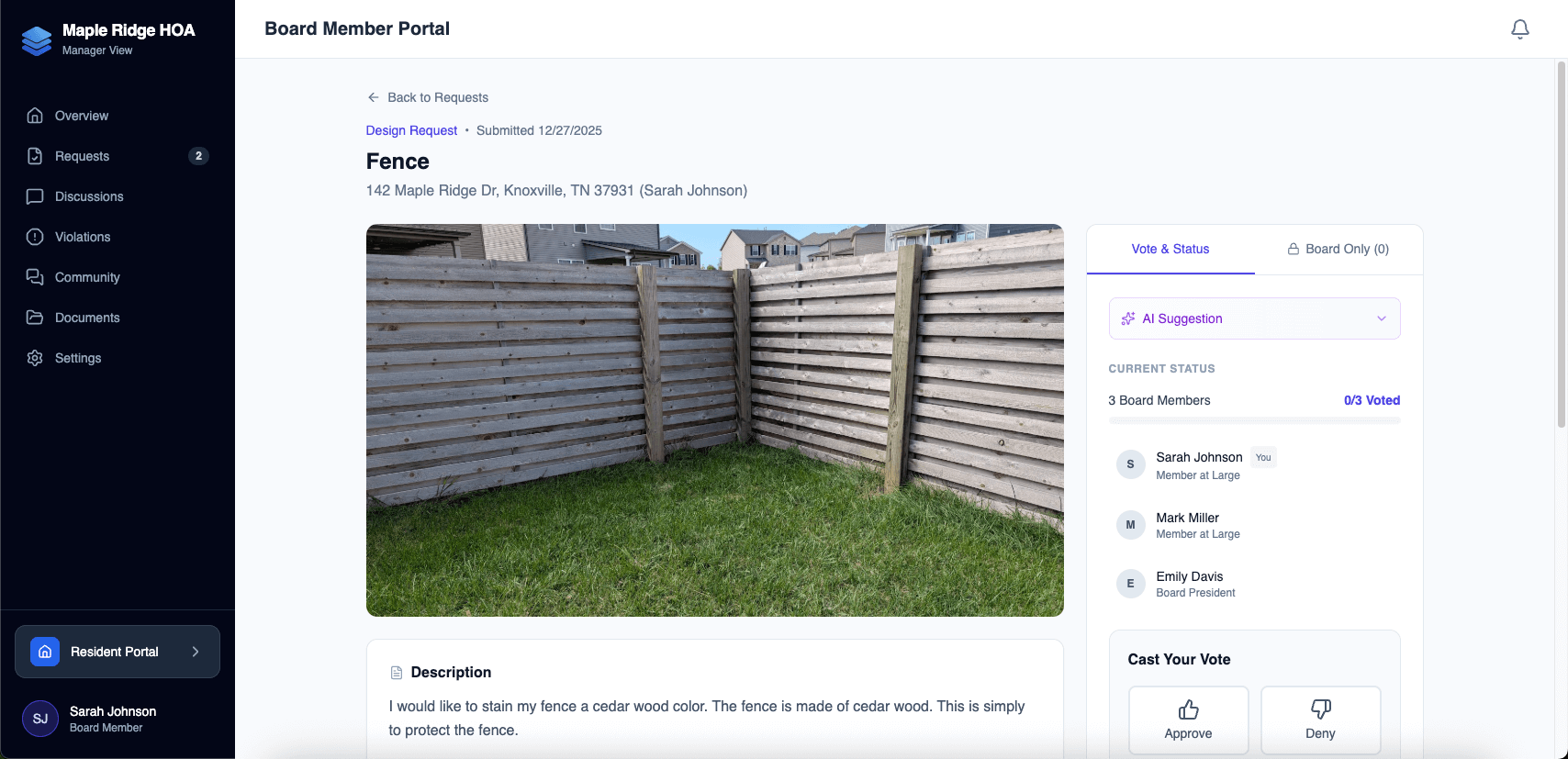Click the Fence request title
Screen dimensions: 1568x759
point(398,162)
